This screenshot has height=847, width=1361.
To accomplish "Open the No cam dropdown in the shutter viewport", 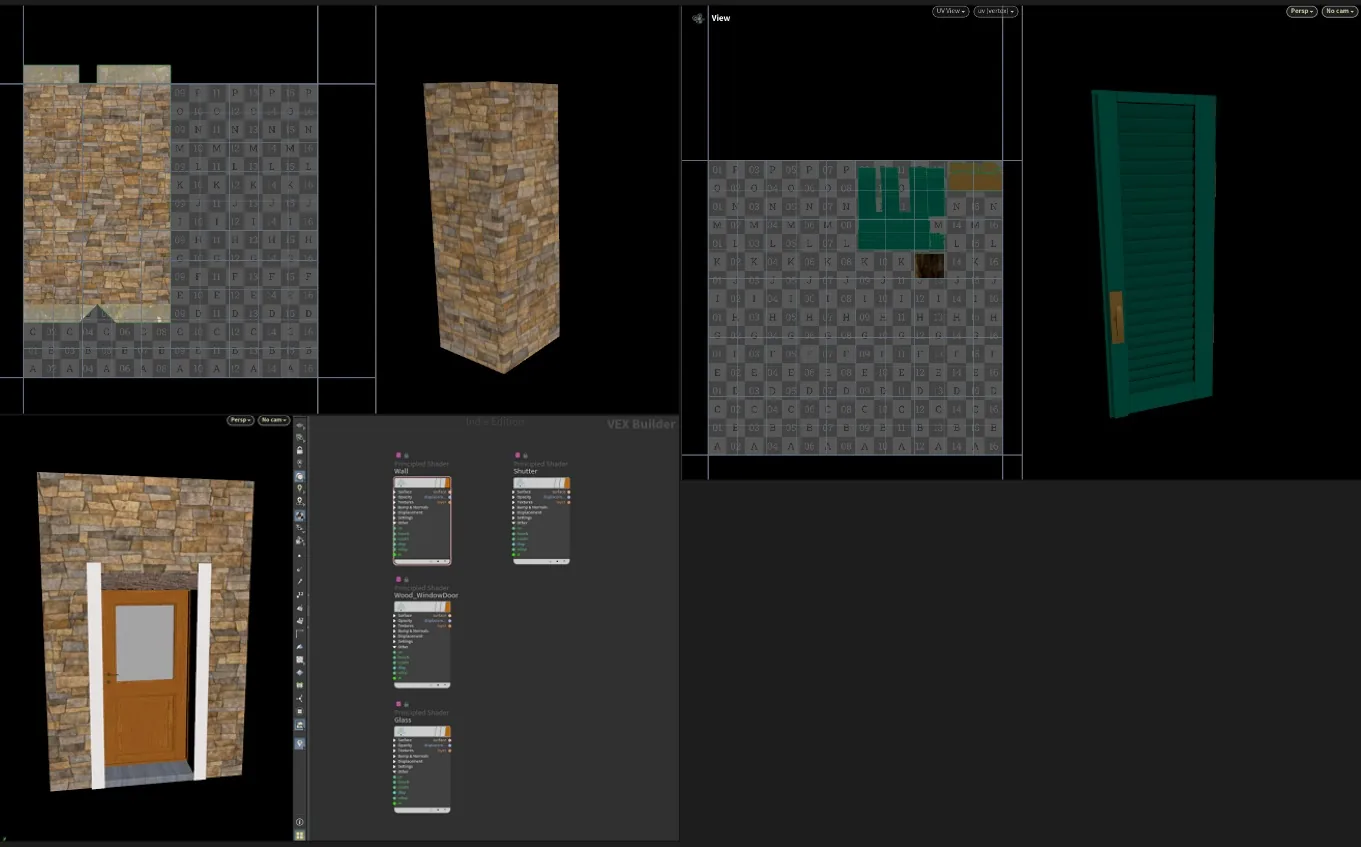I will (1339, 11).
